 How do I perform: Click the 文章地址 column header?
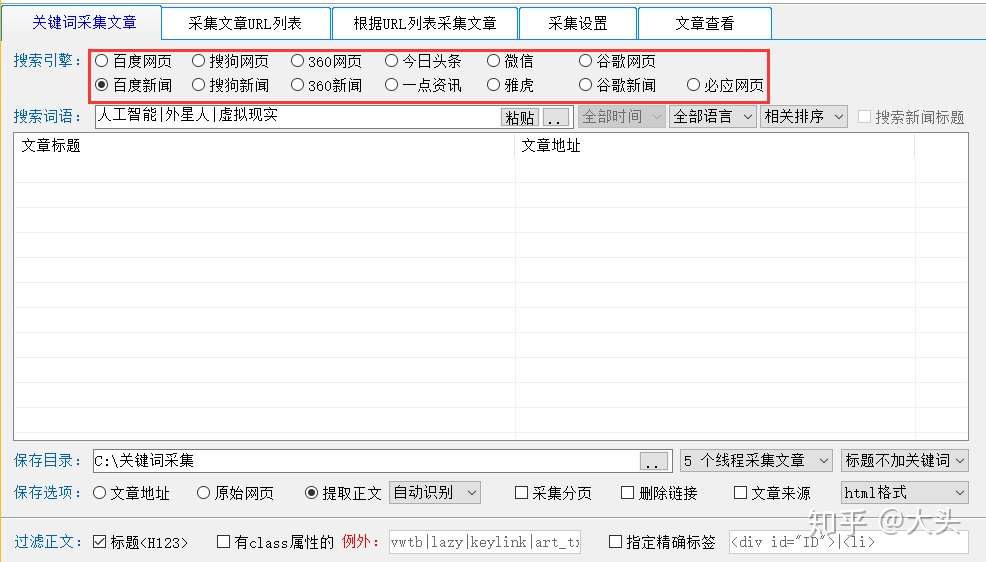714,146
